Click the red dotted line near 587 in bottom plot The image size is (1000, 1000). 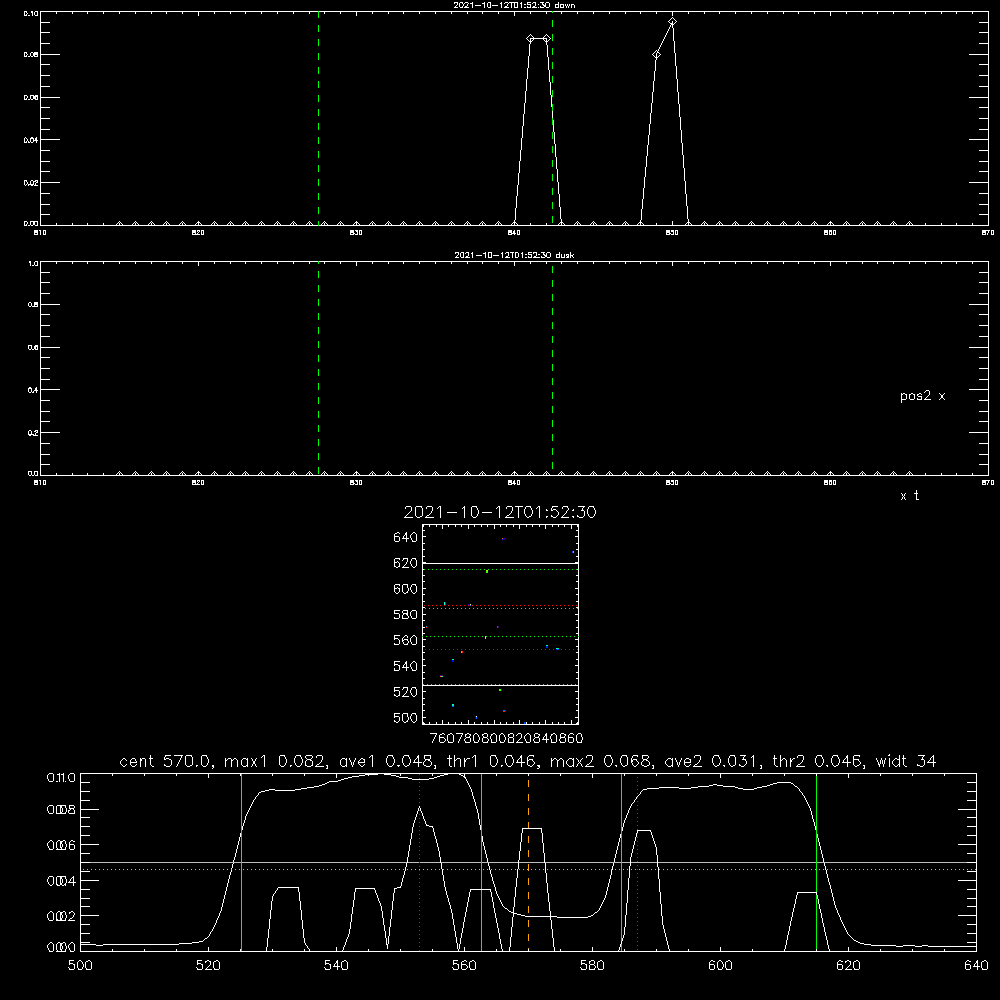pyautogui.click(x=637, y=861)
